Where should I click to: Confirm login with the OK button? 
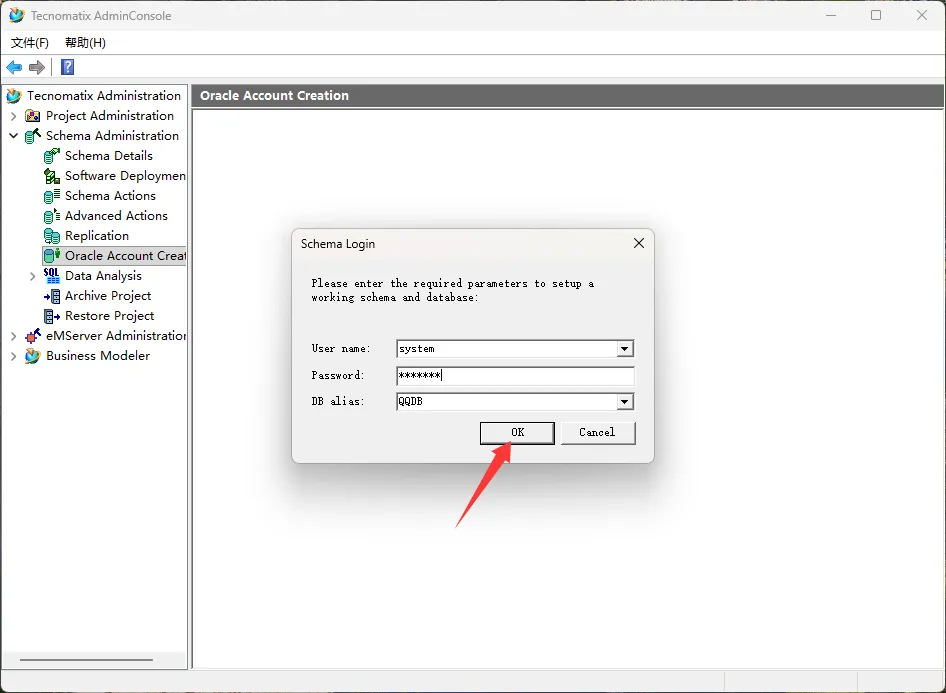coord(517,432)
